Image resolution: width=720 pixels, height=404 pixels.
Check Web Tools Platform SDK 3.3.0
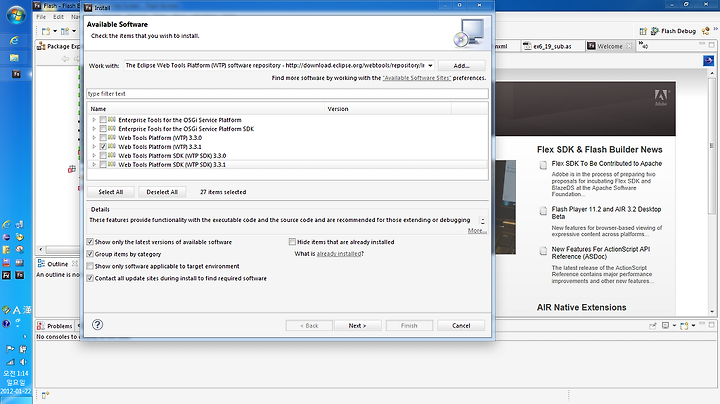pyautogui.click(x=103, y=156)
